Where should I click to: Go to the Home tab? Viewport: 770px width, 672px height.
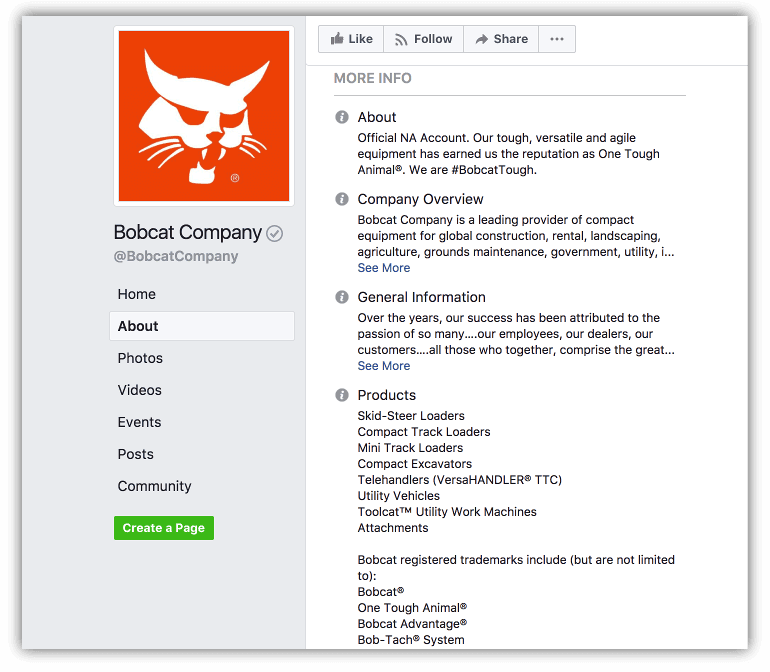coord(137,294)
